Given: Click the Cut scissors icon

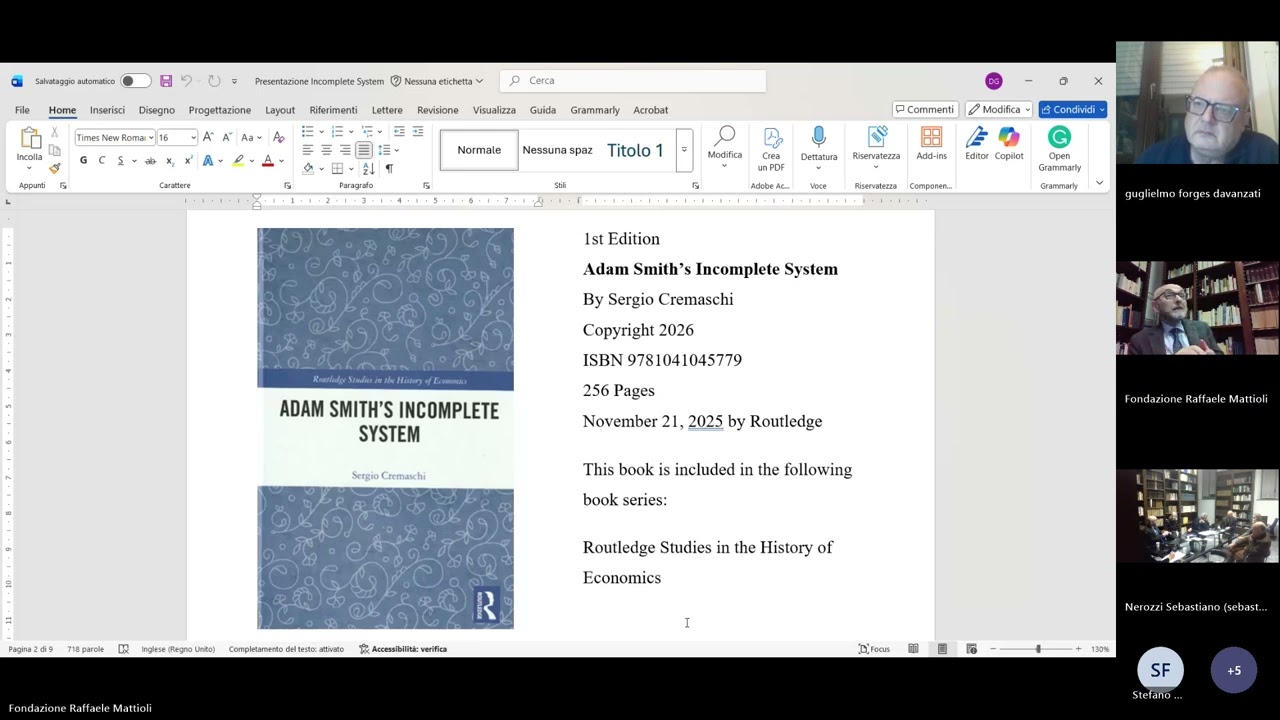Looking at the screenshot, I should click(x=55, y=133).
